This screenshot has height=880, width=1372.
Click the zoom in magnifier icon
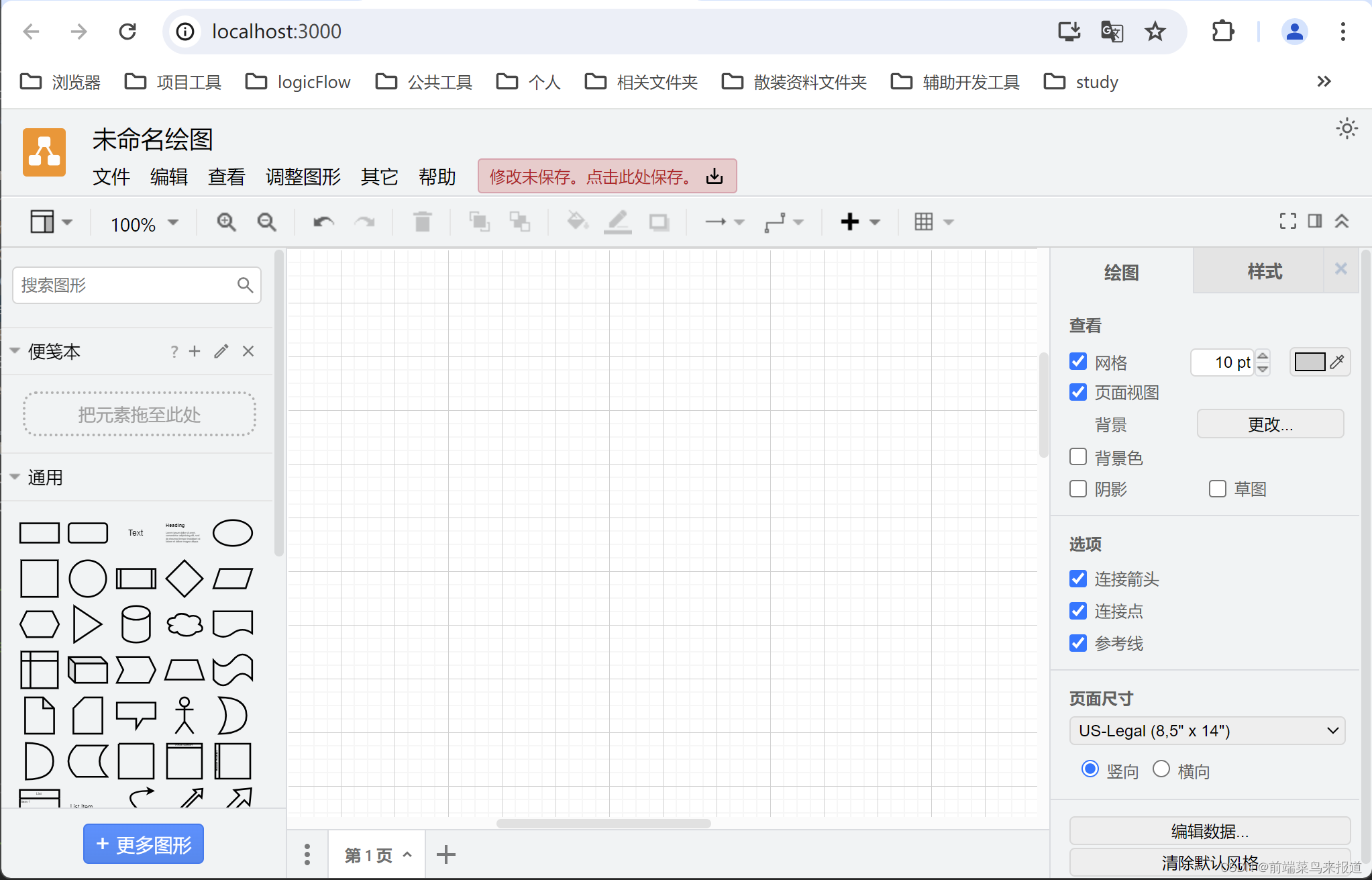pos(226,222)
